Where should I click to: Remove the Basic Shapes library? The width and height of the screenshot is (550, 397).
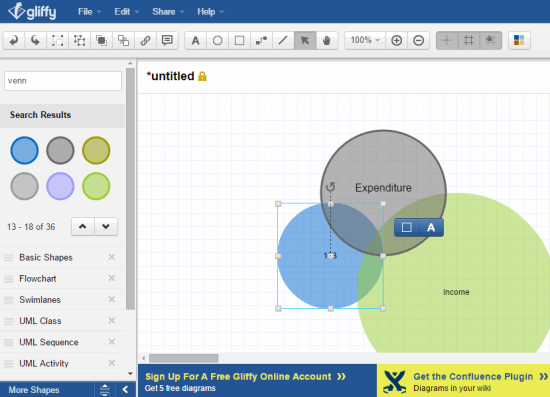(112, 257)
